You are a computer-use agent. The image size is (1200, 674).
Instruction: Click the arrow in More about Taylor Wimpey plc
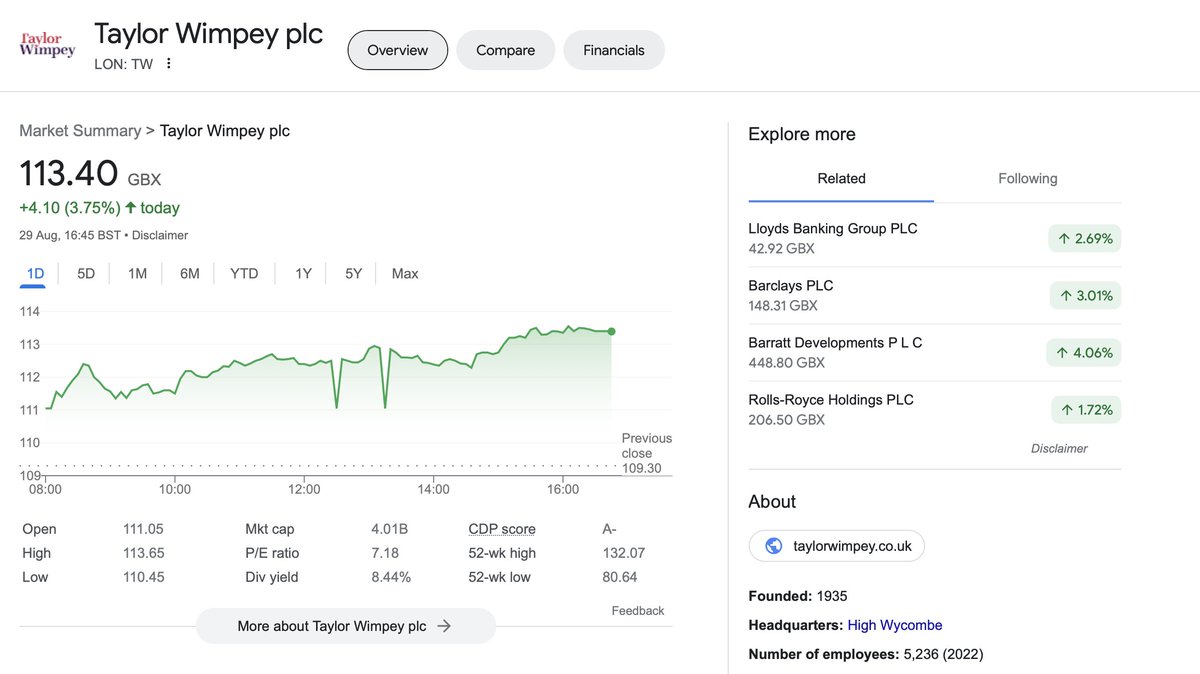coord(445,626)
